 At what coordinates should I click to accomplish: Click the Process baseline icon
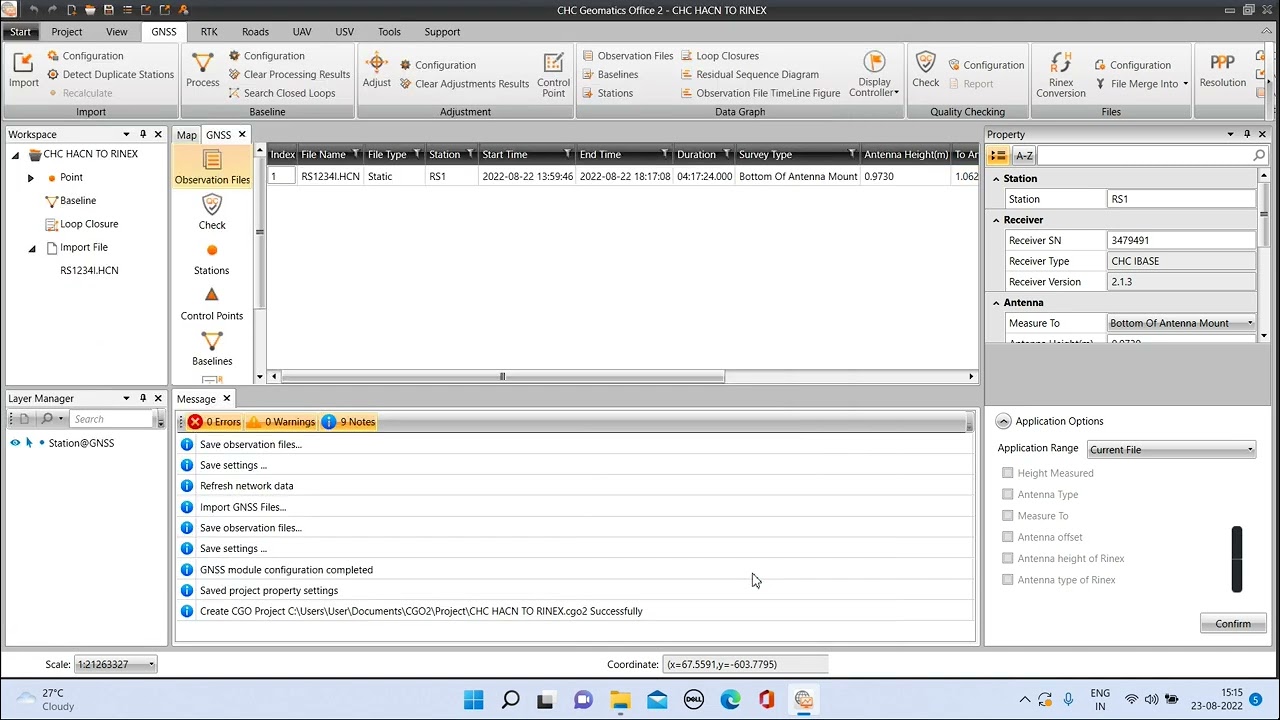[202, 70]
